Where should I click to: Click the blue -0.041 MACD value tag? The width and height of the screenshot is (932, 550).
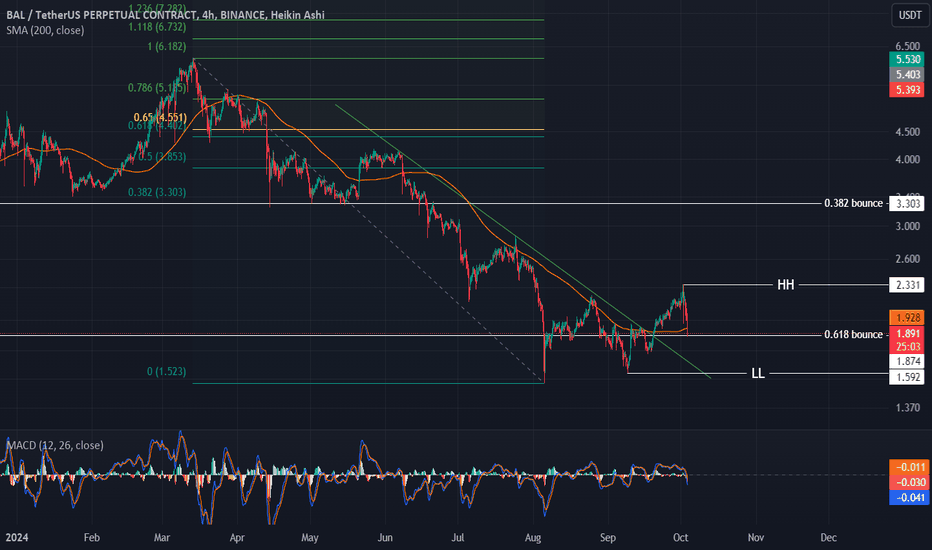[x=909, y=497]
